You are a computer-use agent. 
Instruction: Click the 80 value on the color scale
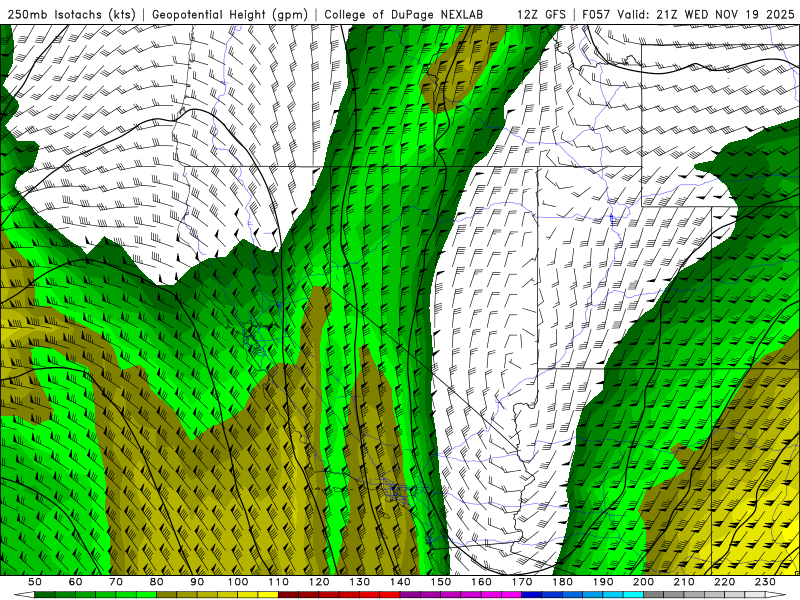pyautogui.click(x=157, y=582)
